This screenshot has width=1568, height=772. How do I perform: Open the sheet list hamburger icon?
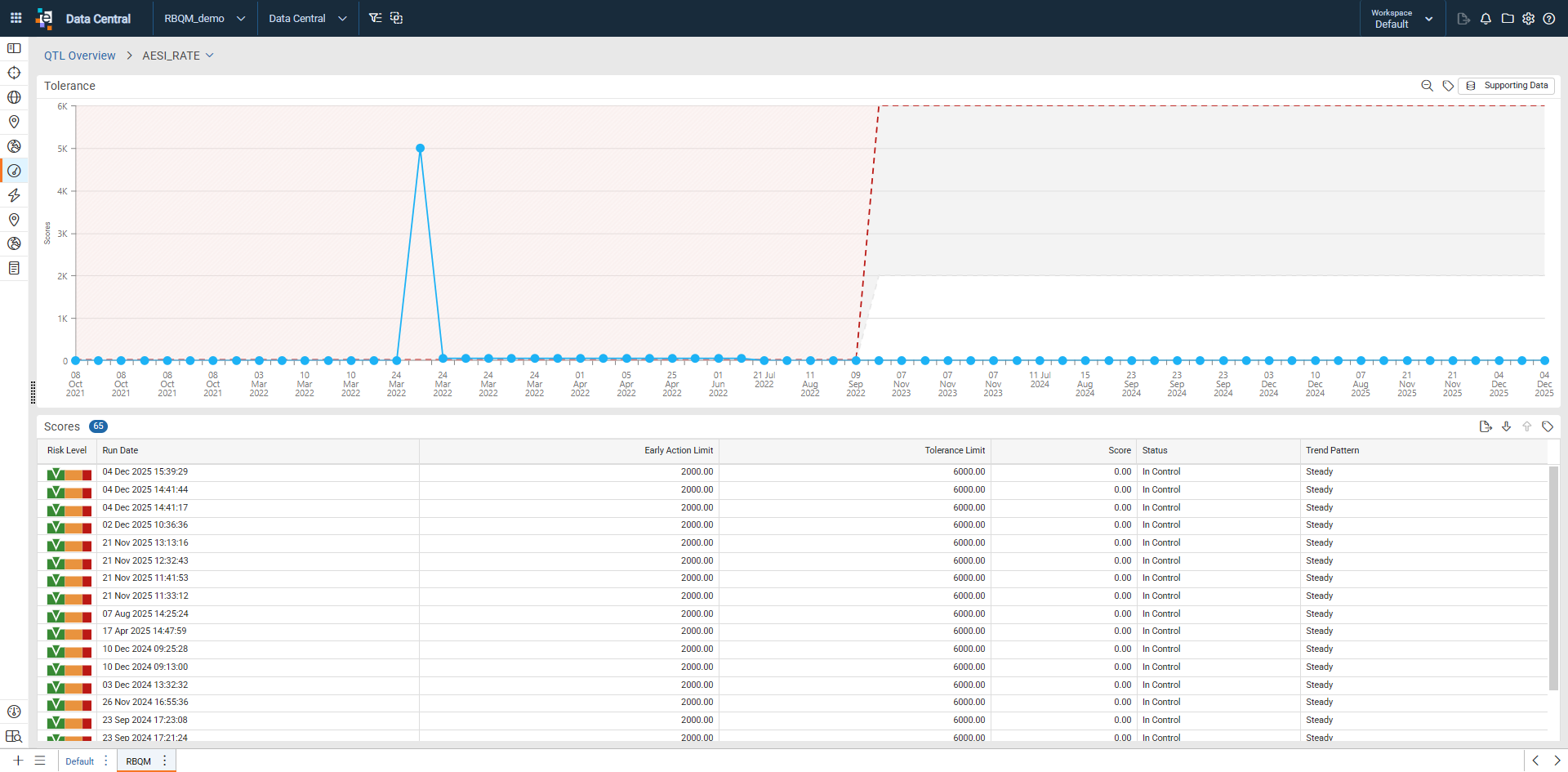[x=40, y=761]
